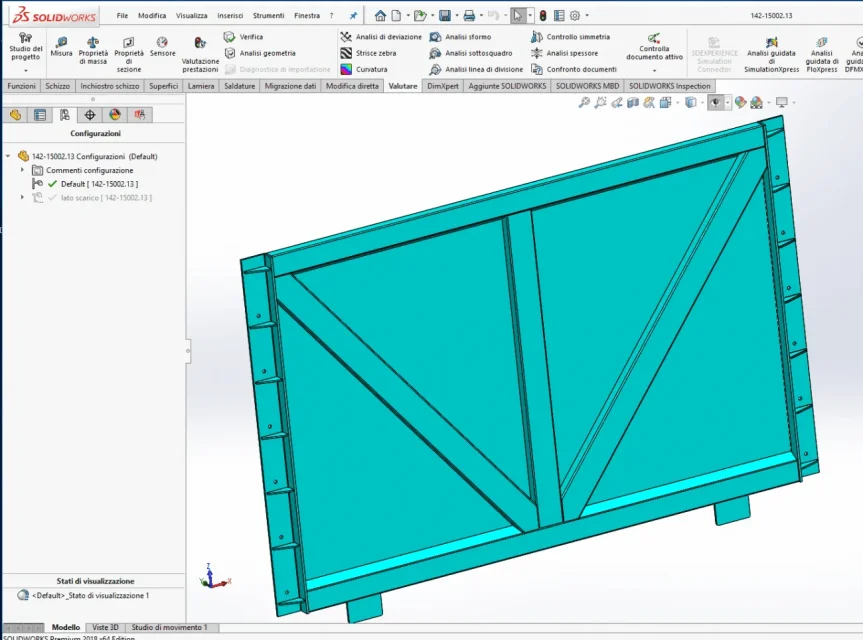This screenshot has width=863, height=640.
Task: Open PropertyManager tab
Action: pos(40,114)
